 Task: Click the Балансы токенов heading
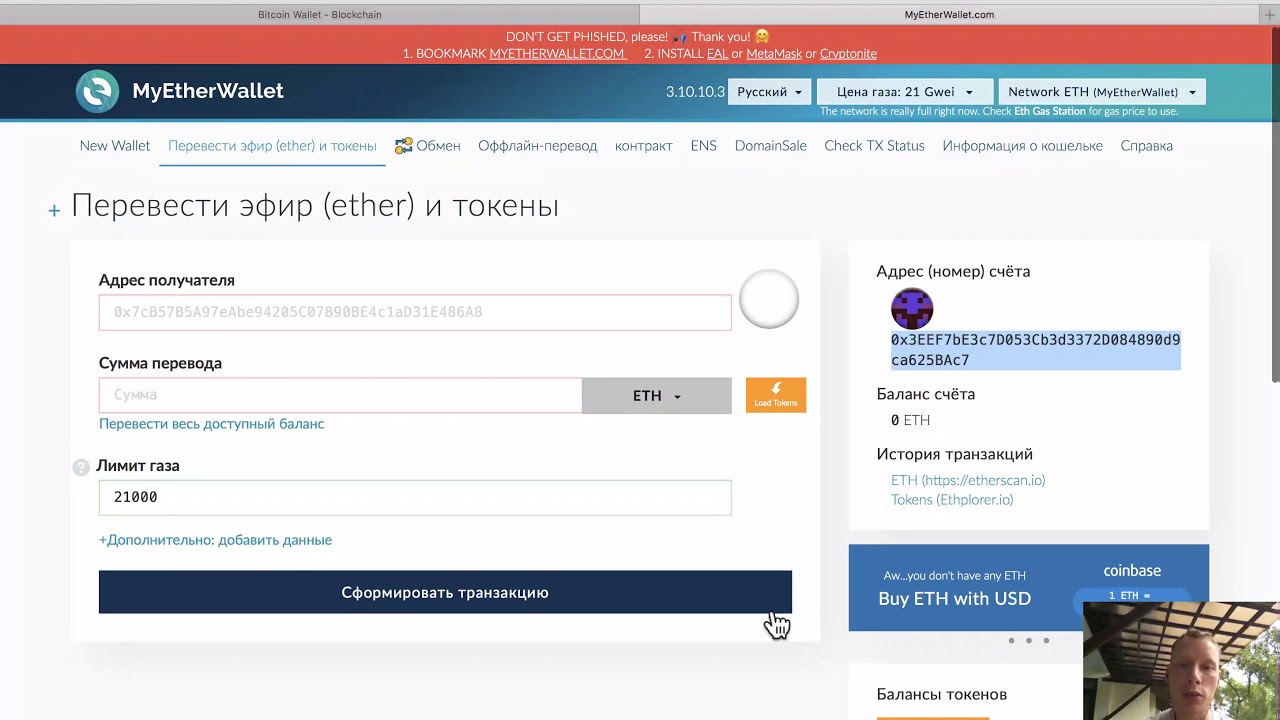point(941,694)
